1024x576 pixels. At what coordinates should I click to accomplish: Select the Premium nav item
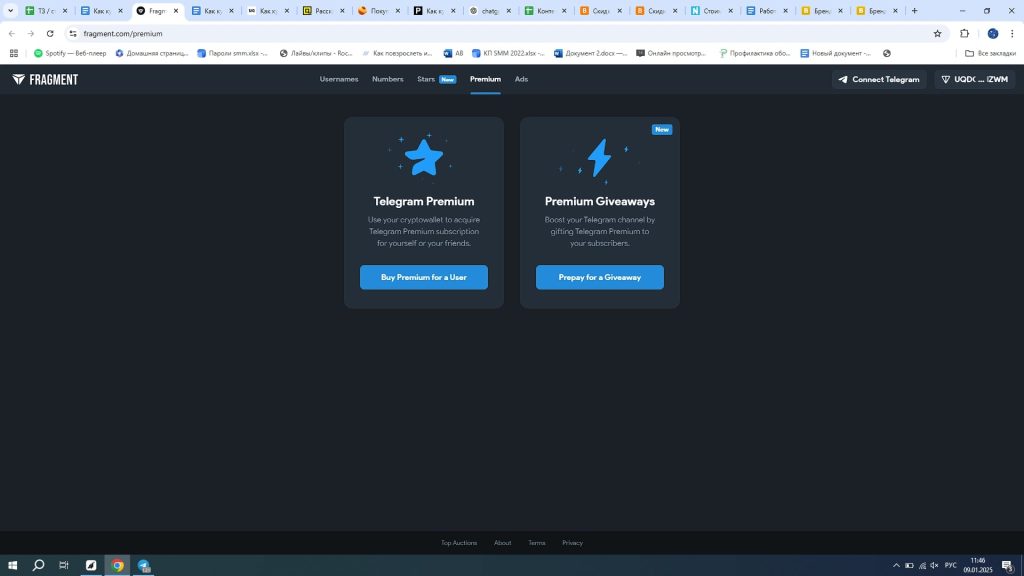(485, 79)
